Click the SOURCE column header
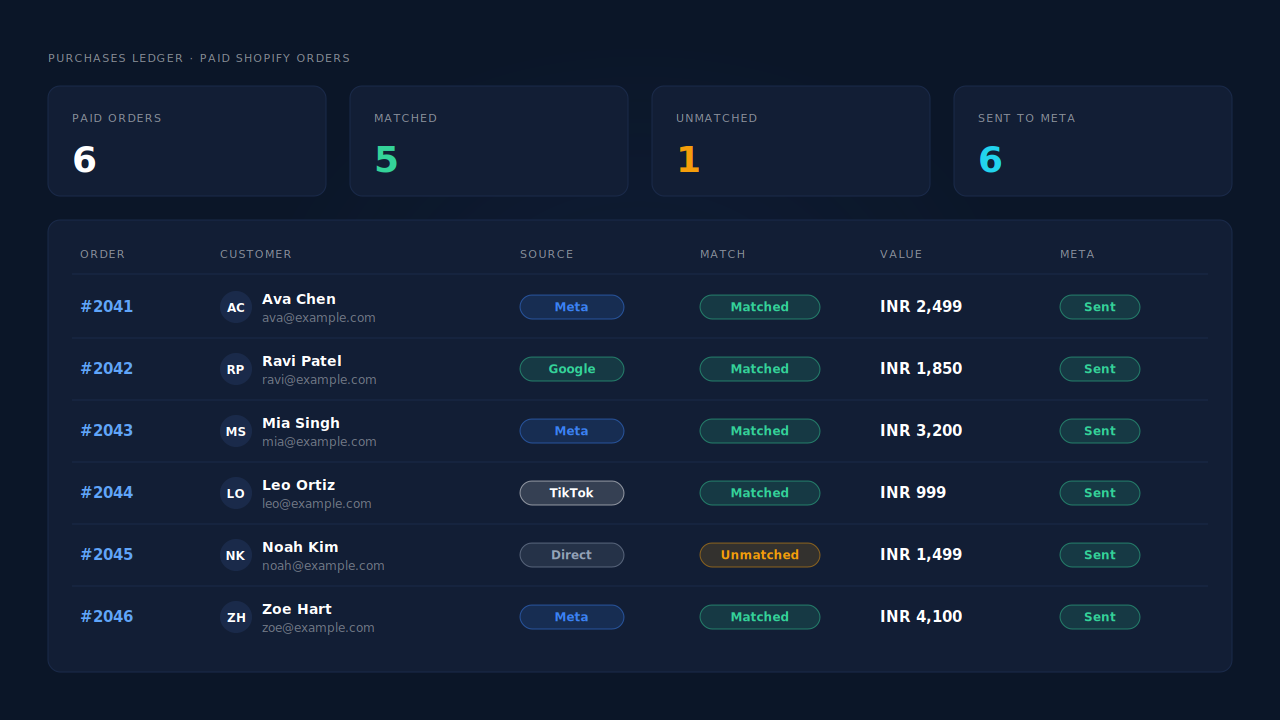 point(547,254)
